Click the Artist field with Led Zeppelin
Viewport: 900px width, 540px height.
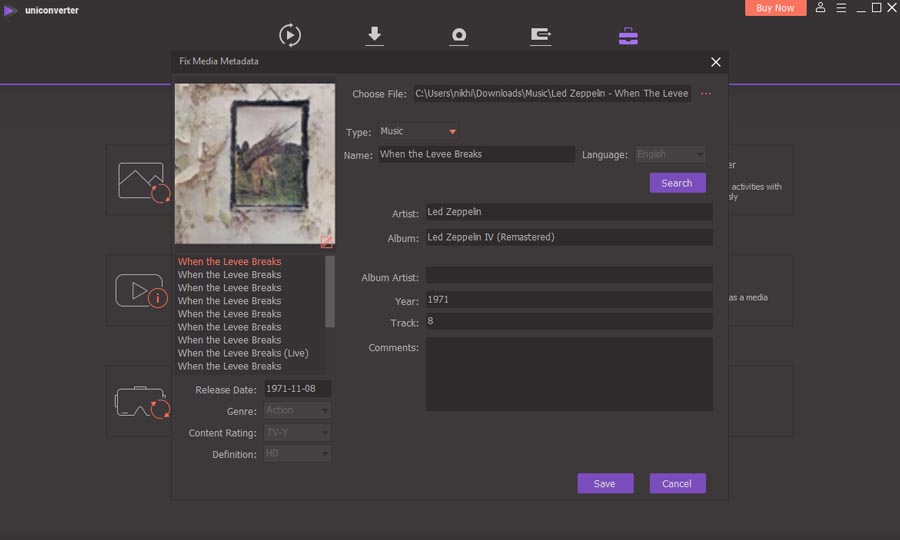[569, 212]
